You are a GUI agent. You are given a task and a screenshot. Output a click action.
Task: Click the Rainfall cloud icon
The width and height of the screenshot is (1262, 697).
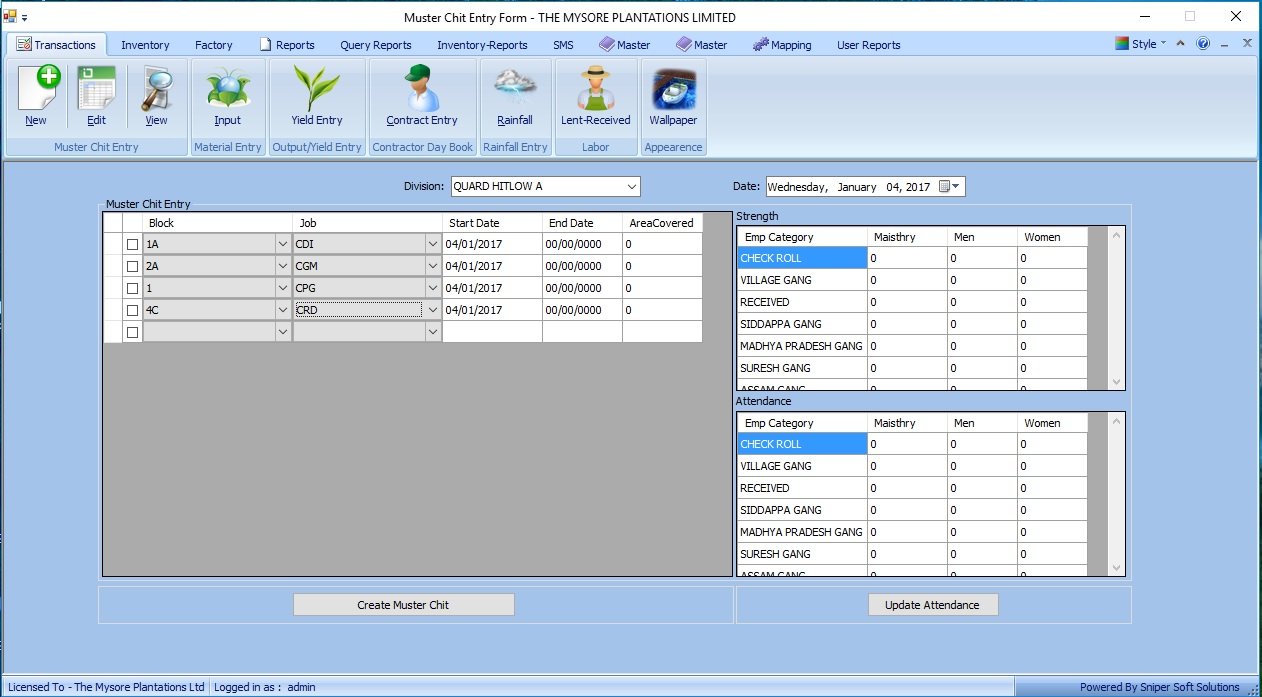tap(515, 90)
